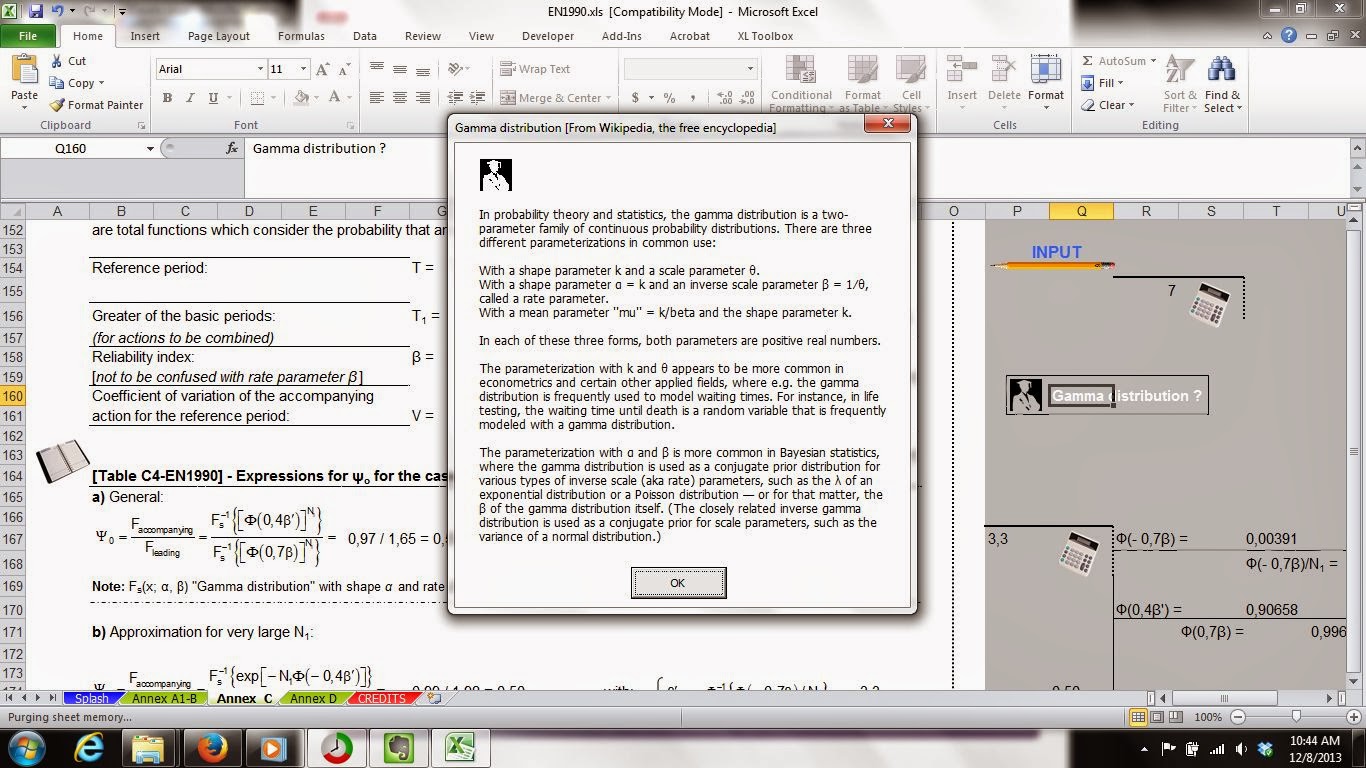The height and width of the screenshot is (768, 1366).
Task: Decrease font size with shrink font icon
Action: 345,69
